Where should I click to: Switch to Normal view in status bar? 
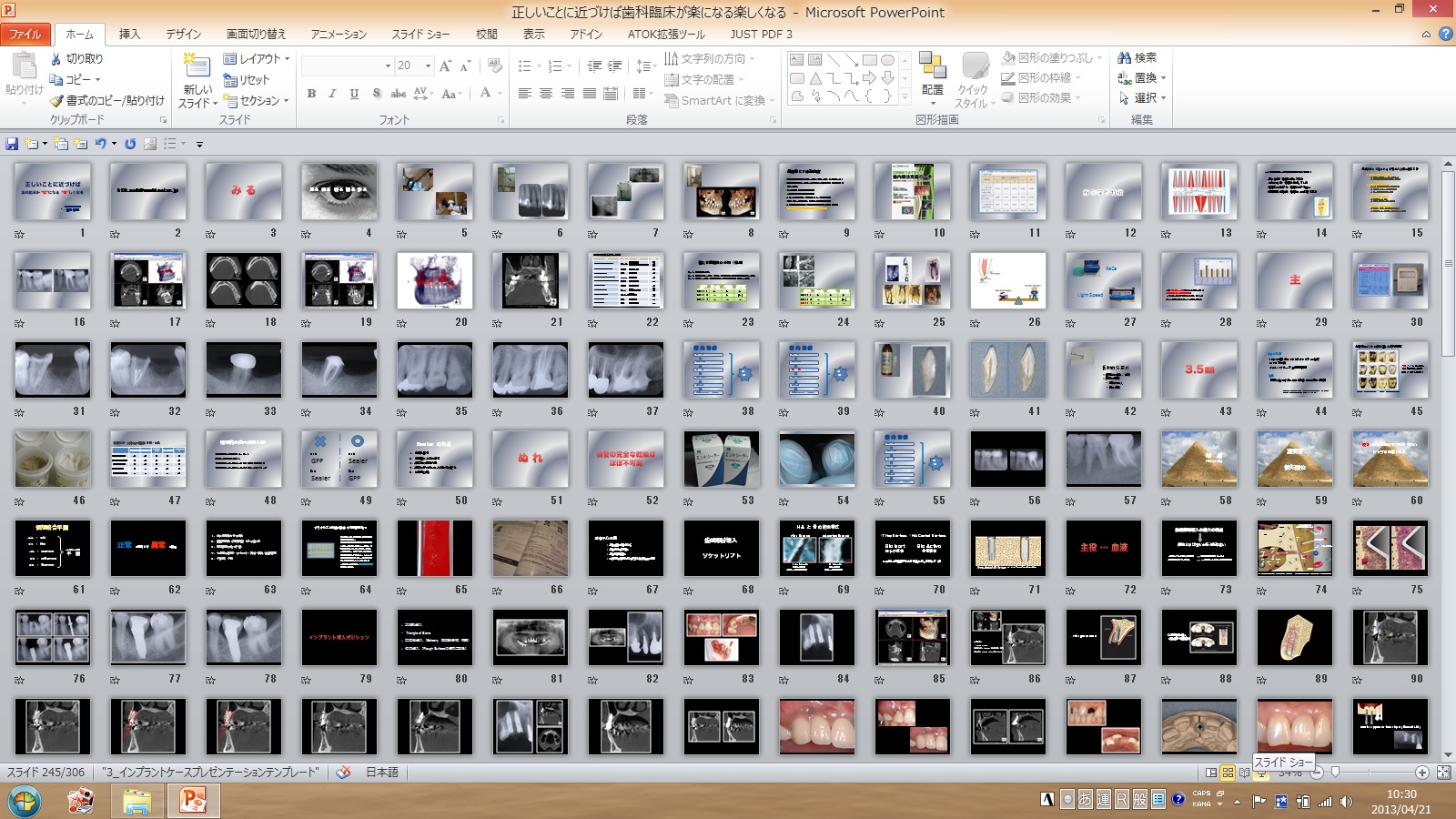click(1211, 773)
